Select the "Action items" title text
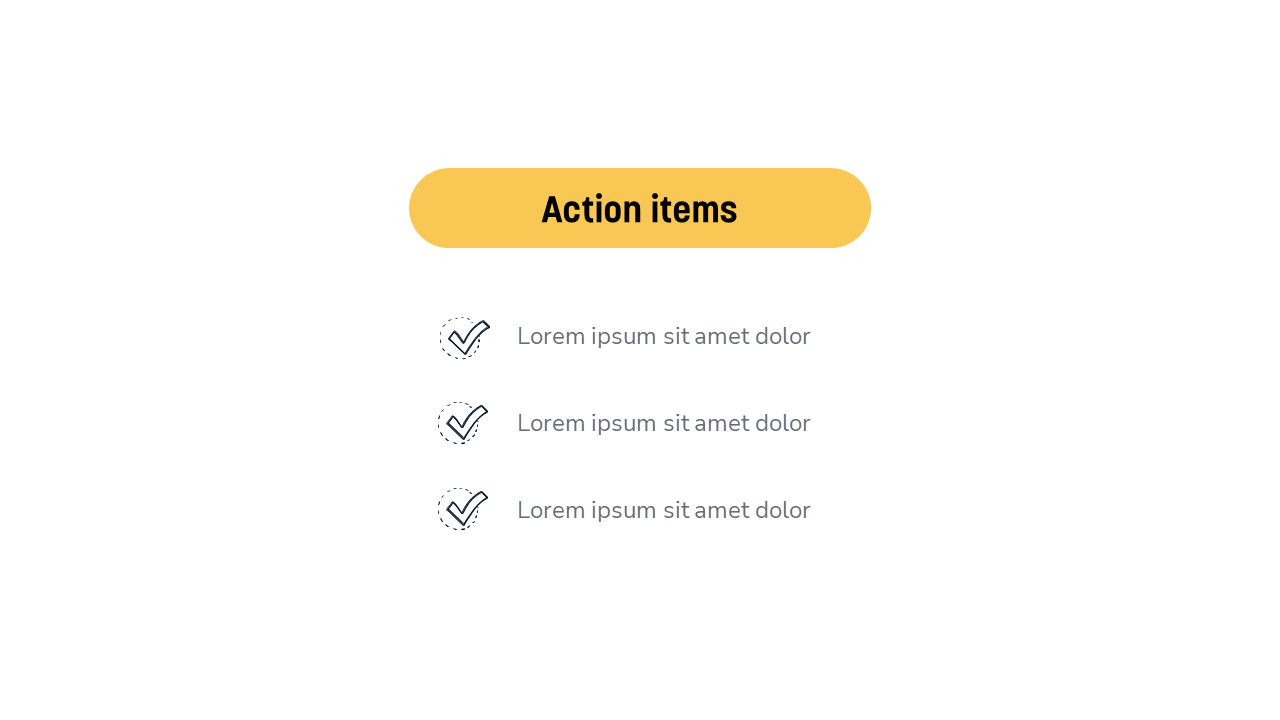 (639, 209)
